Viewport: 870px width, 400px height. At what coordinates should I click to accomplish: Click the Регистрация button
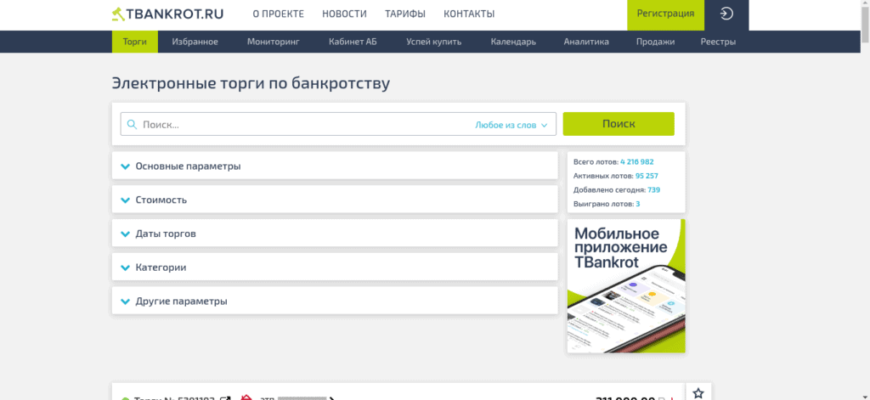click(x=666, y=15)
